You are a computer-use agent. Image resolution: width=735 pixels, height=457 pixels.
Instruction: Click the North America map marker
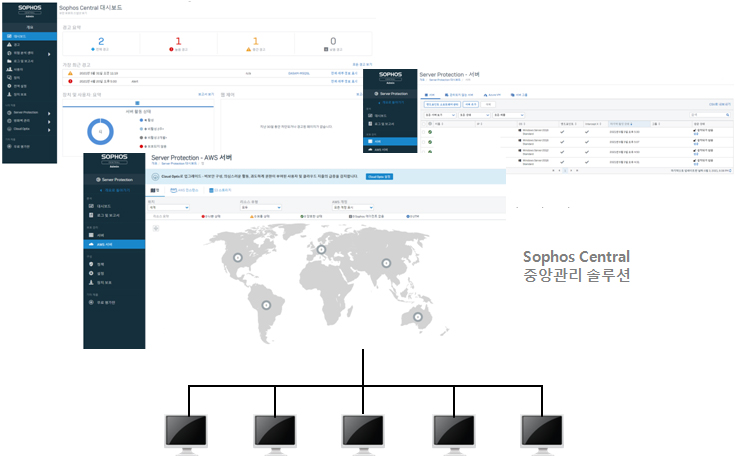point(238,258)
